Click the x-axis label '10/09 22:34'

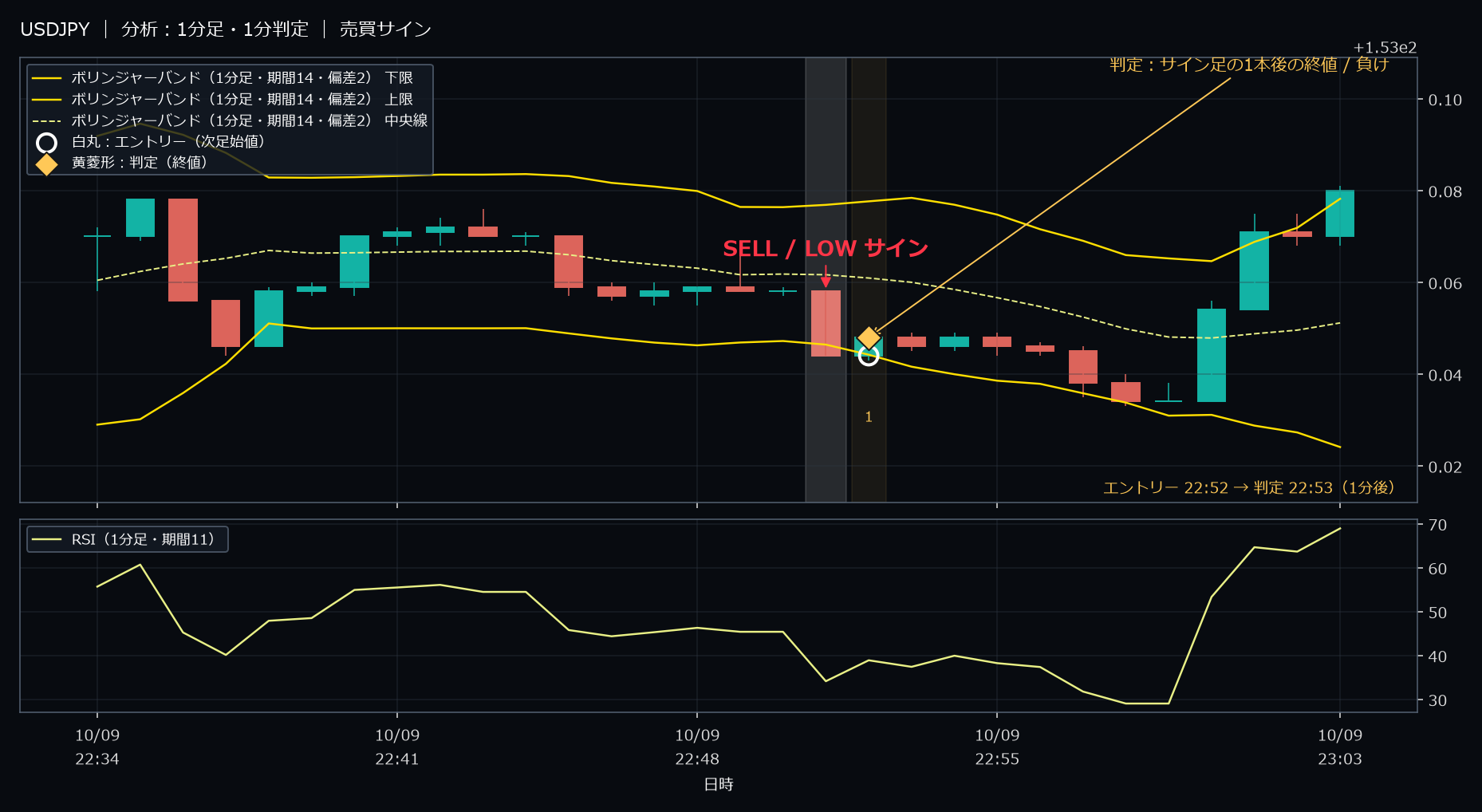point(97,747)
